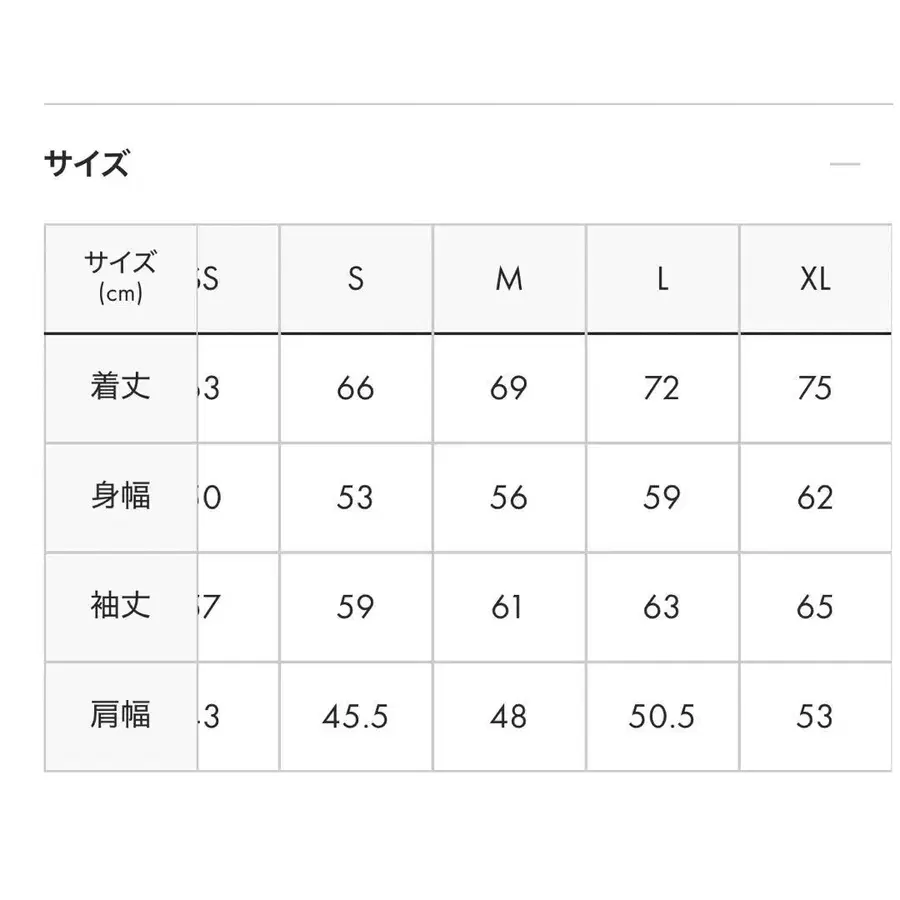The image size is (900, 900).
Task: Click the 45.5 肩幅 value for size S
Action: click(x=355, y=716)
